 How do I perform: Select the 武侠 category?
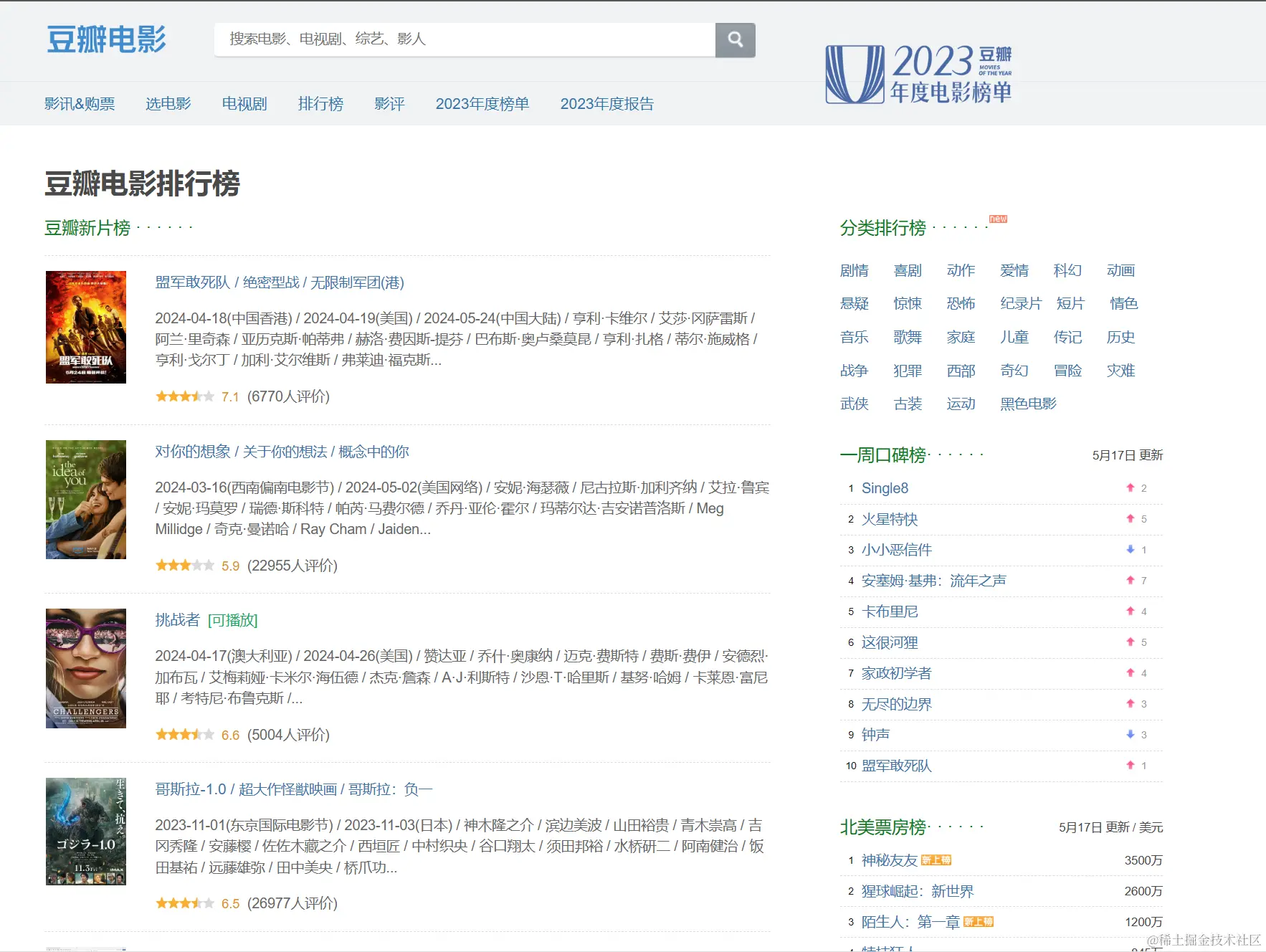[x=855, y=404]
